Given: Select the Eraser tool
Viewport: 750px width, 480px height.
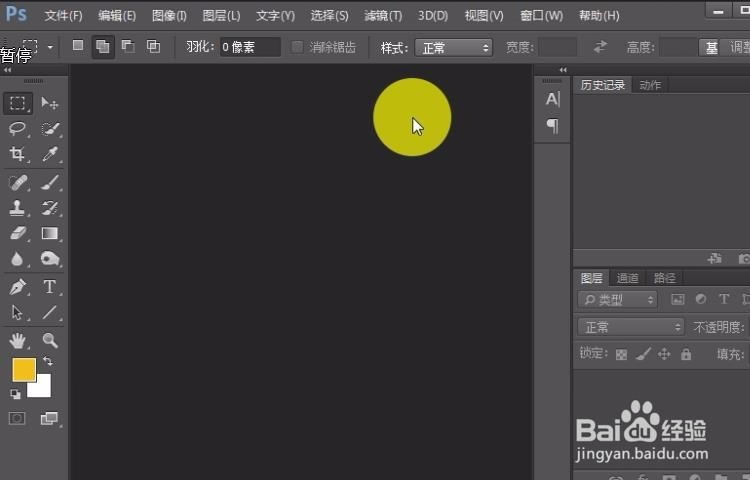Looking at the screenshot, I should coord(18,233).
